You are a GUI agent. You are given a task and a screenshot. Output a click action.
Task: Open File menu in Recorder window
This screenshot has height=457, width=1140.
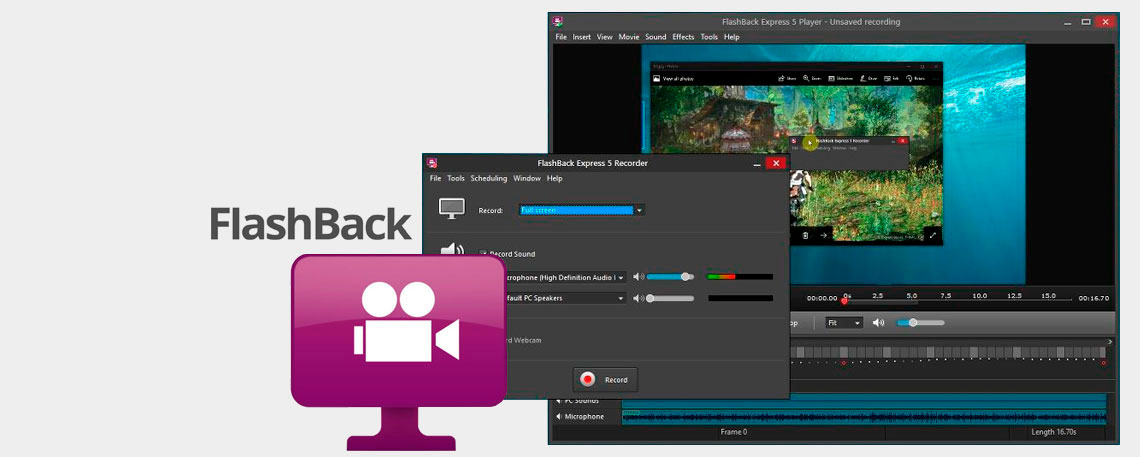435,179
